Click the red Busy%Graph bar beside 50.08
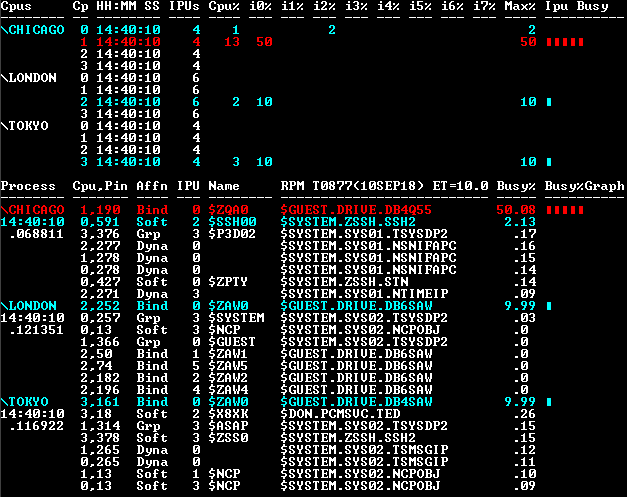 coord(565,210)
